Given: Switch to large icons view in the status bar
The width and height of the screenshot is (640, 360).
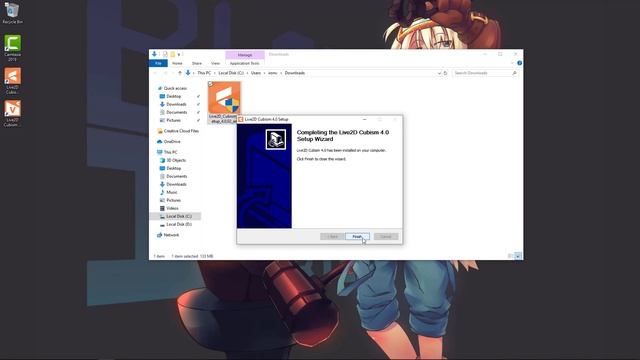Looking at the screenshot, I should 518,256.
